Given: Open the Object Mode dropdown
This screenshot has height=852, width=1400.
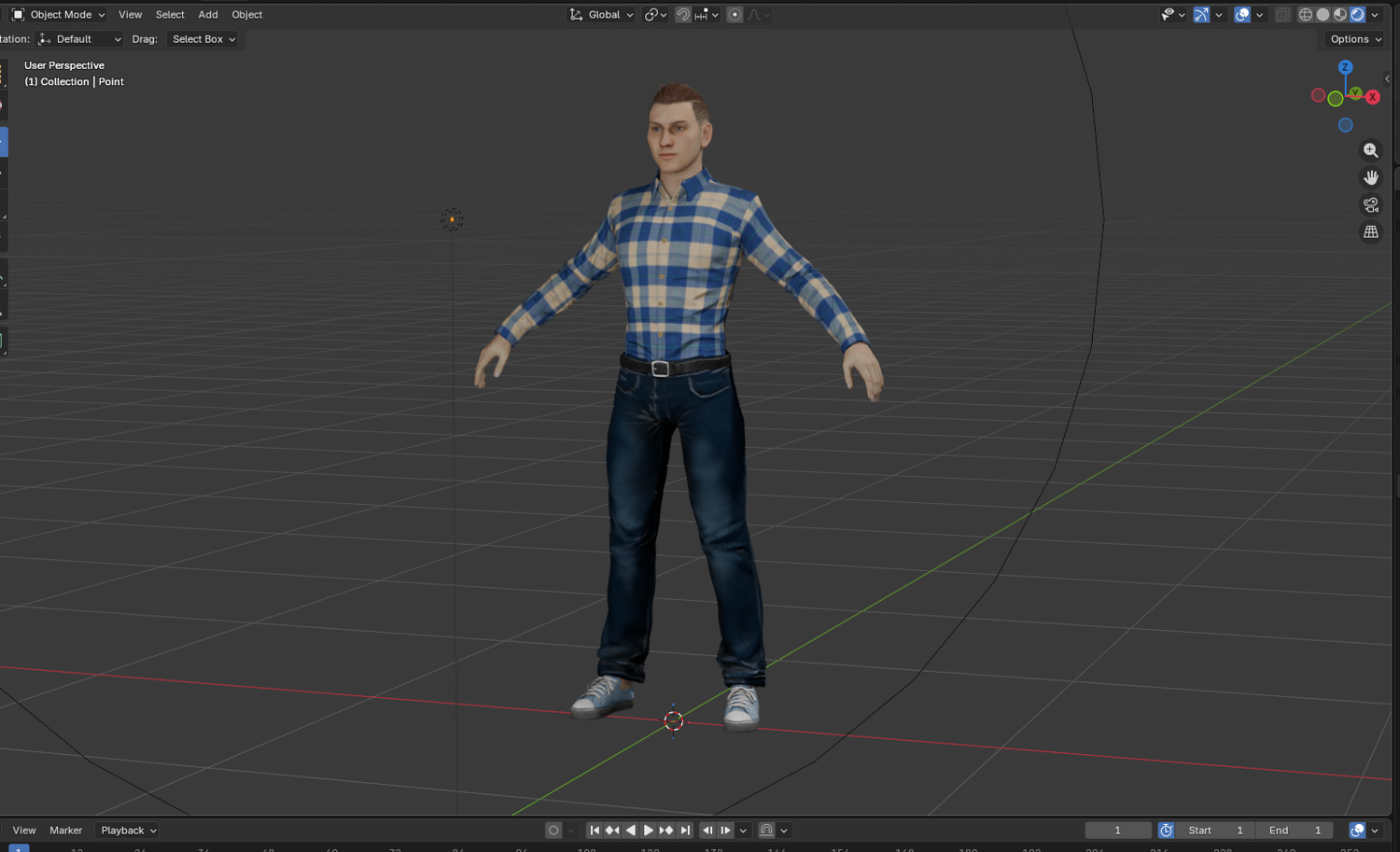Looking at the screenshot, I should point(58,14).
